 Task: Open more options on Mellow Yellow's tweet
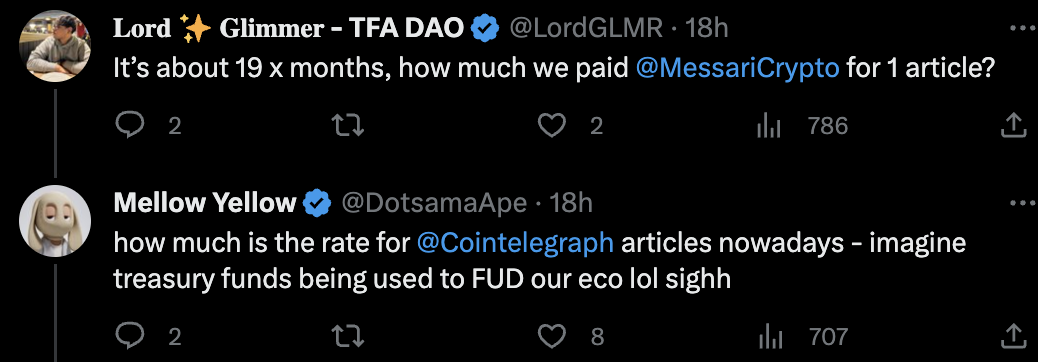1022,203
